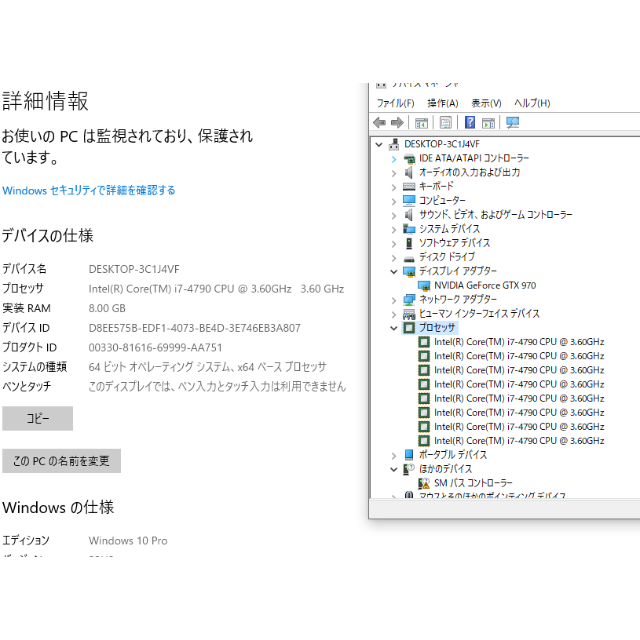640x640 pixels.
Task: Toggle the console tree show/hide toolbar icon
Action: (x=421, y=122)
